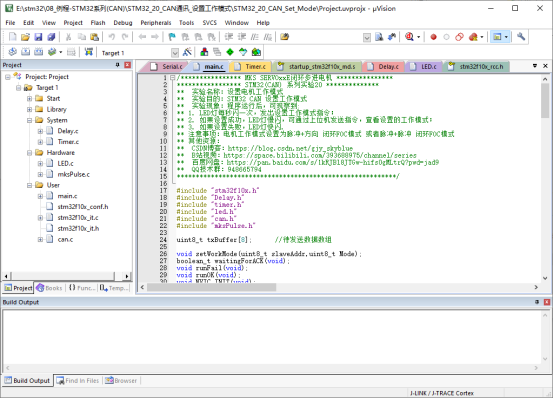Open the Debug menu
This screenshot has height=398, width=554.
123,23
